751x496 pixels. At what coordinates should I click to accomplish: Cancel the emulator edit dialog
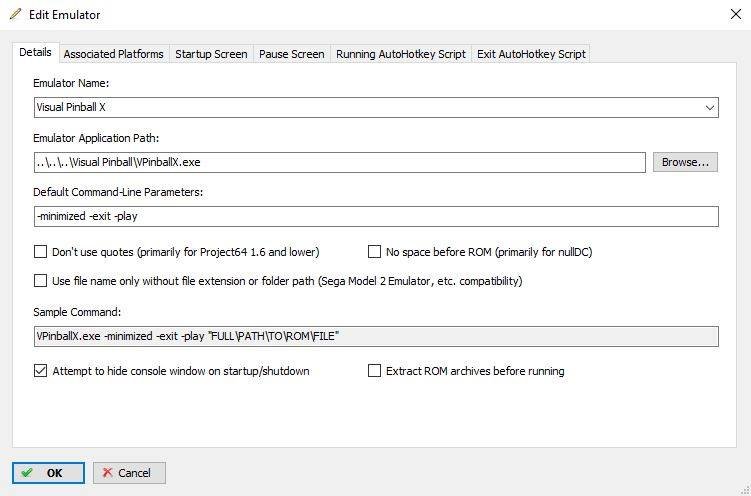tap(129, 473)
